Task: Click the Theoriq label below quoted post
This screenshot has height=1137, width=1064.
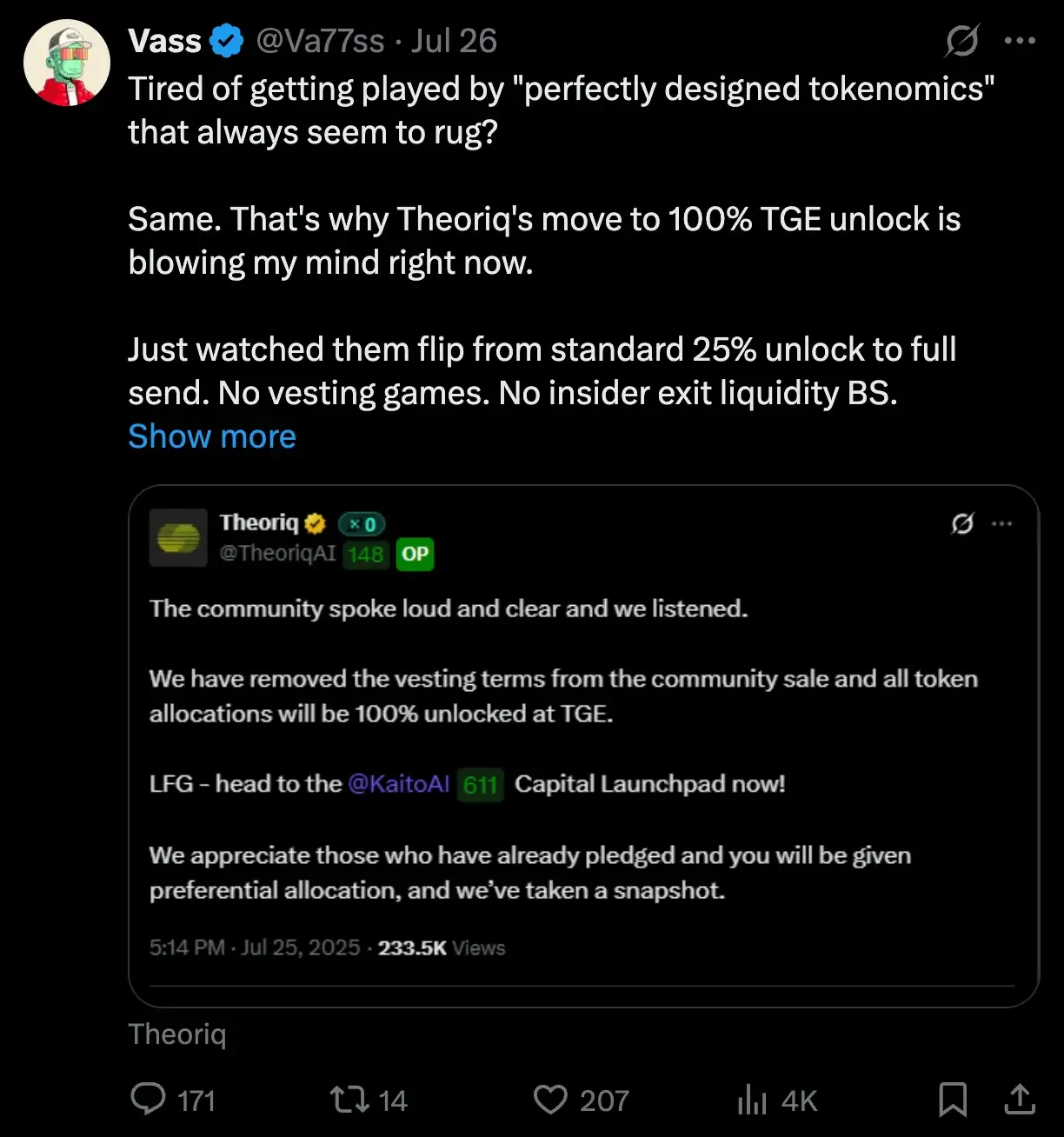Action: point(177,1034)
